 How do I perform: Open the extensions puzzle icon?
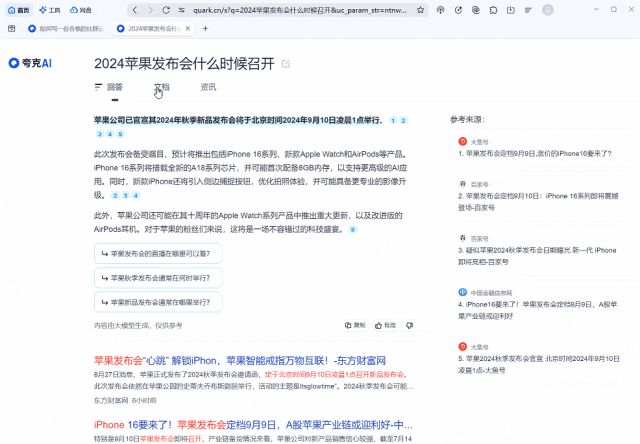493,10
